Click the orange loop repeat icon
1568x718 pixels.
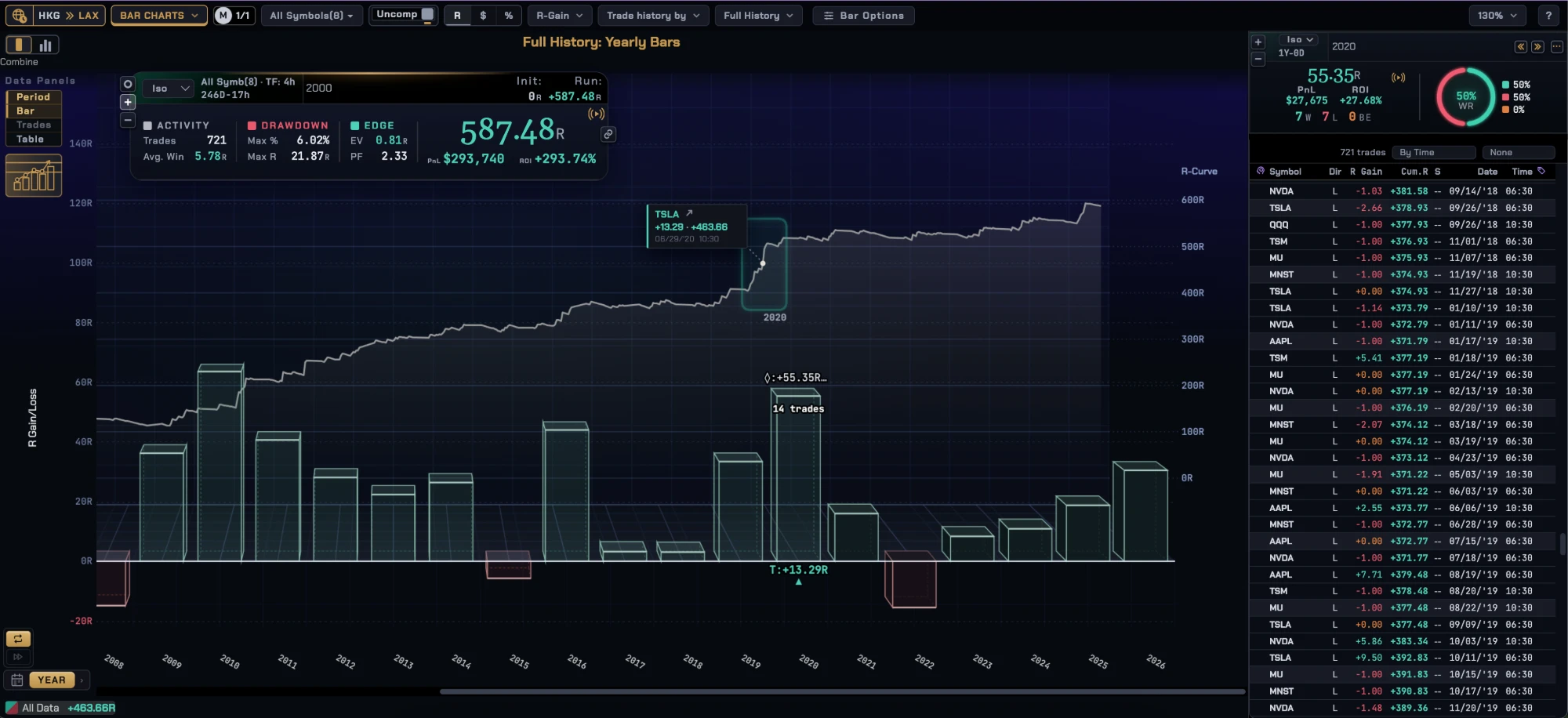[x=17, y=639]
